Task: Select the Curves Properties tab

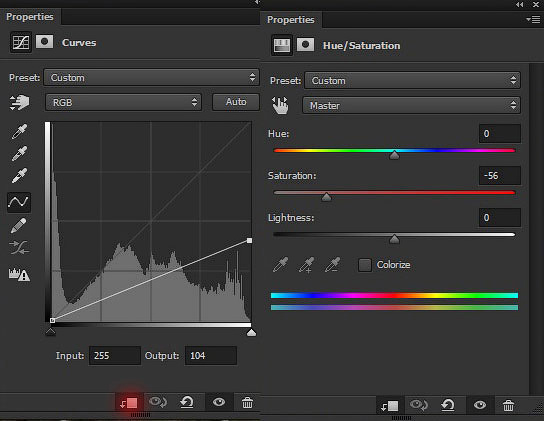Action: (x=30, y=17)
